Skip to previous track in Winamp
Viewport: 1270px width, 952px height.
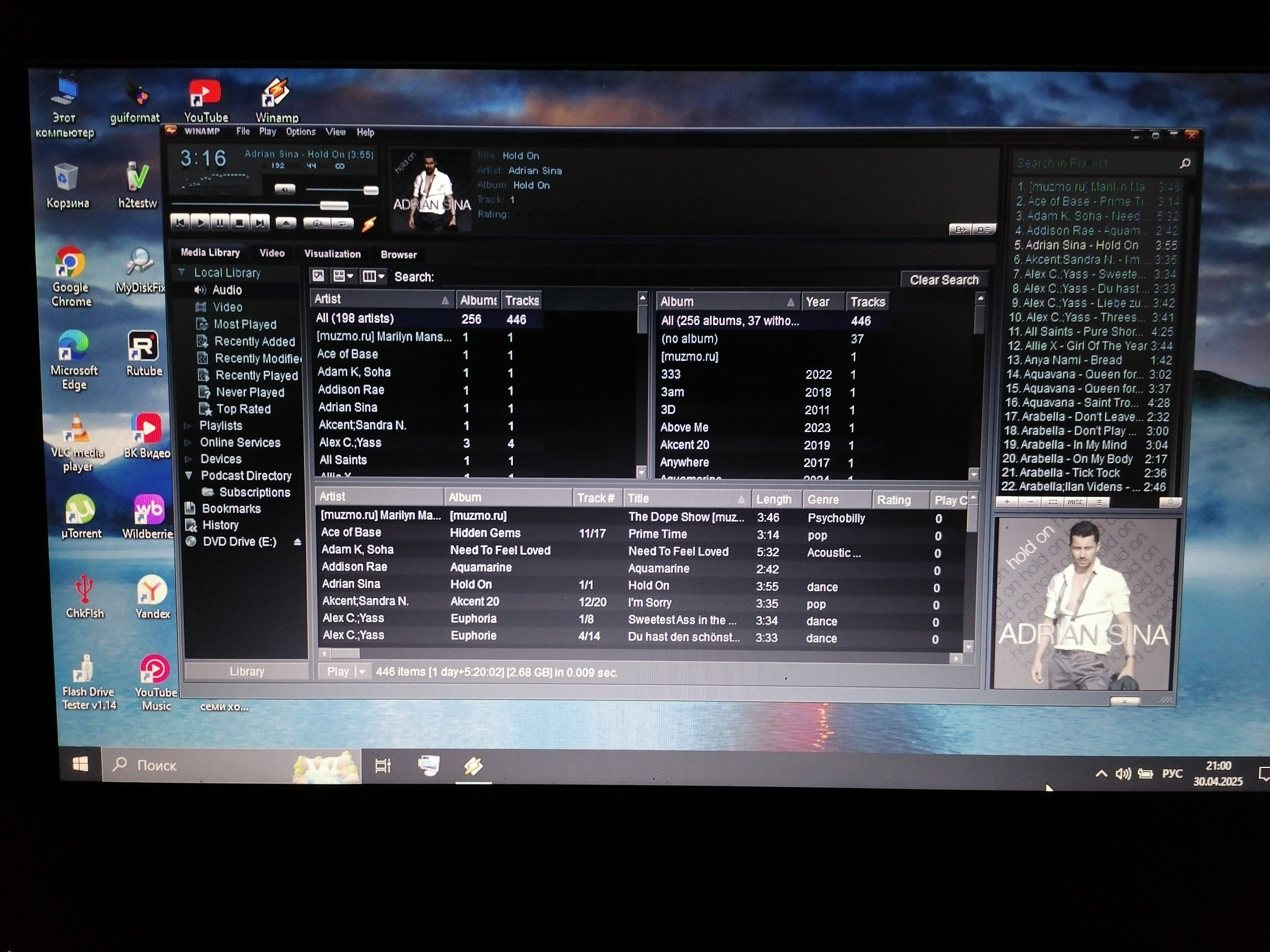[x=180, y=222]
